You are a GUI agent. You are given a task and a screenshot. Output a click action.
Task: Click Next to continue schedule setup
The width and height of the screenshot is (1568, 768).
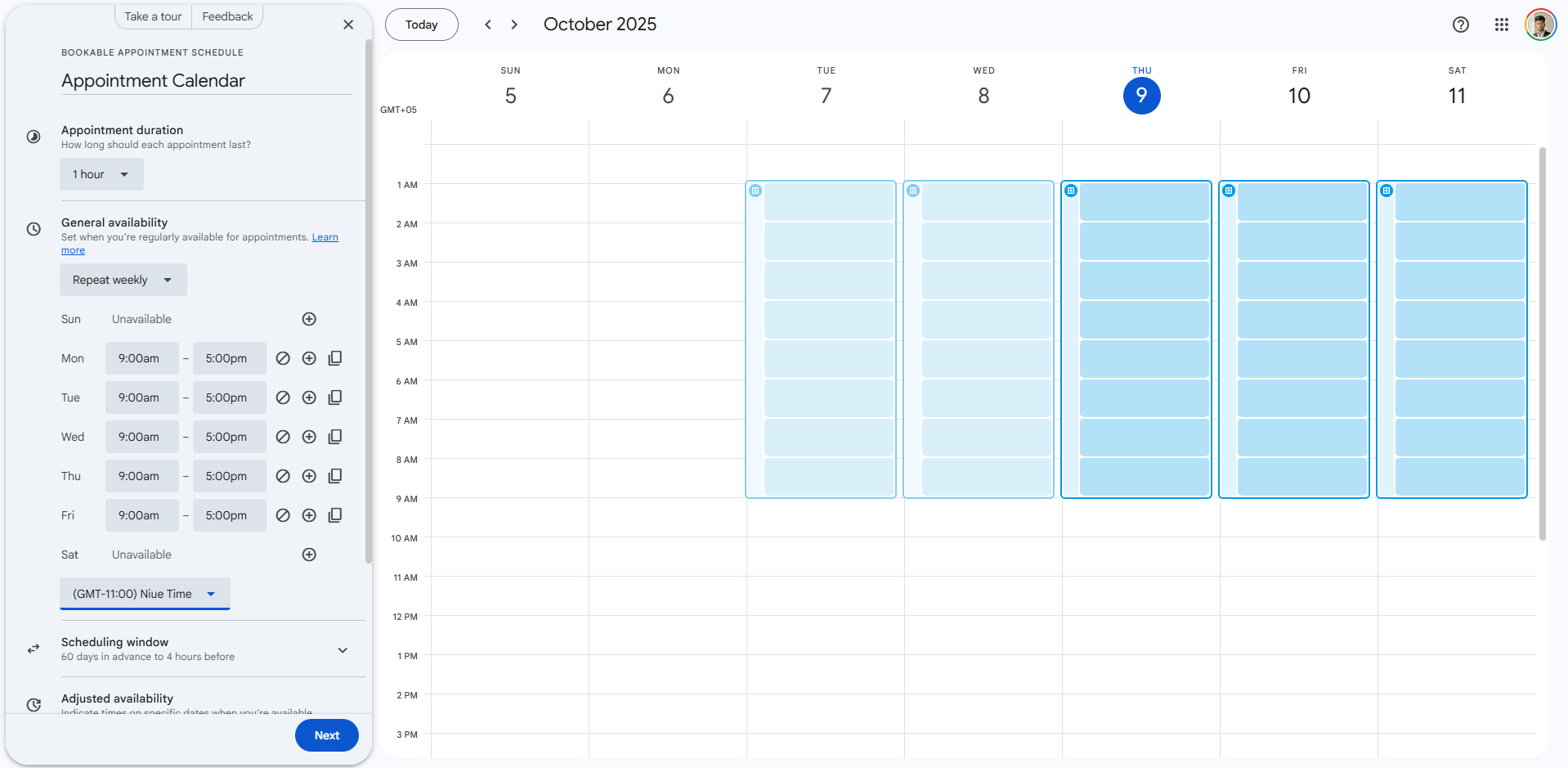pos(326,735)
